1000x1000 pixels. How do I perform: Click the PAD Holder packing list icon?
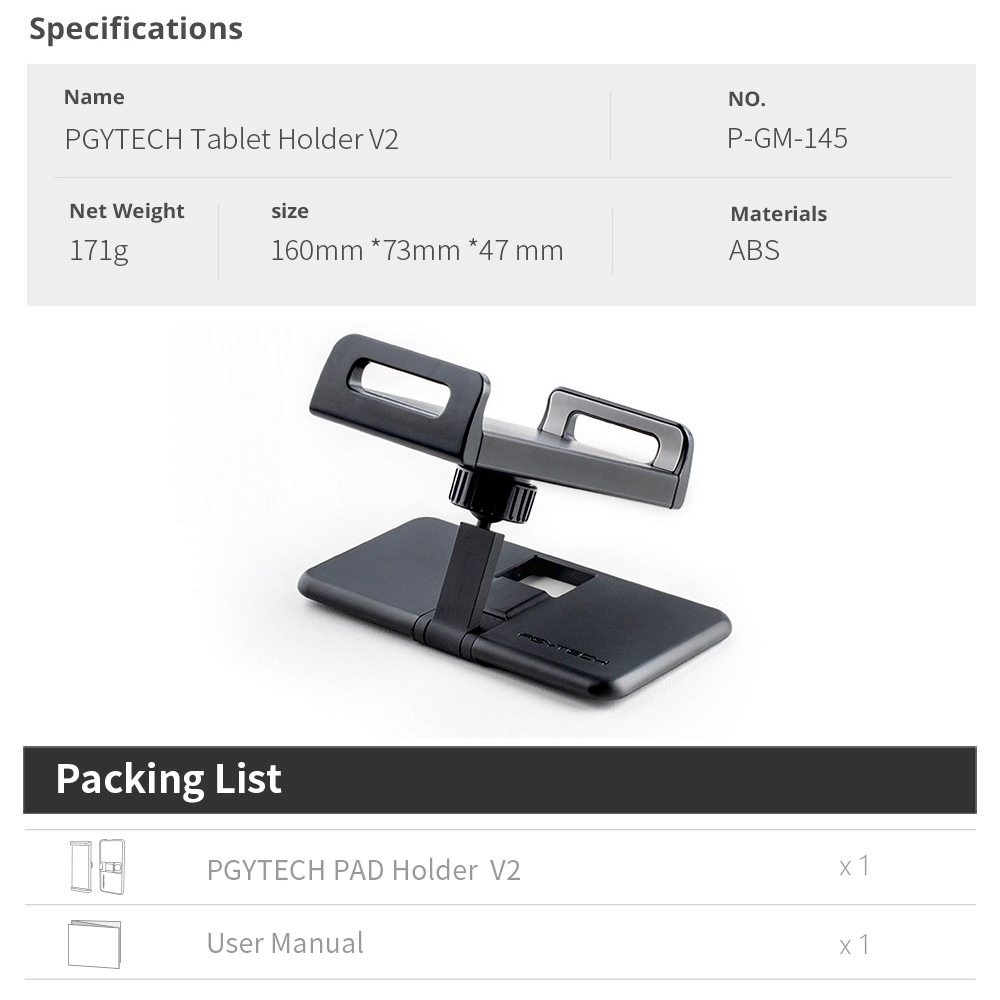98,866
